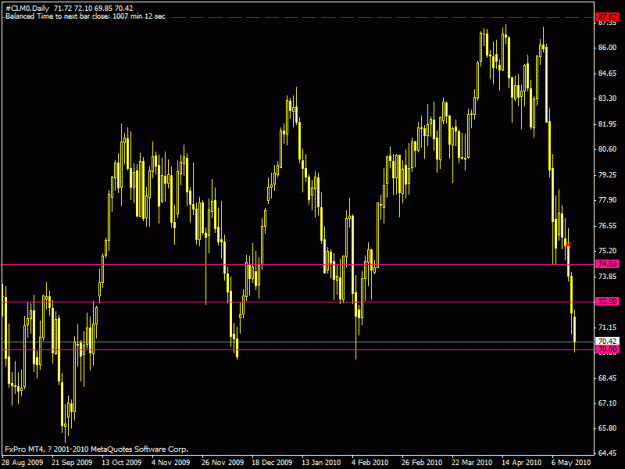Click the red 87.62 price level label

pos(607,17)
